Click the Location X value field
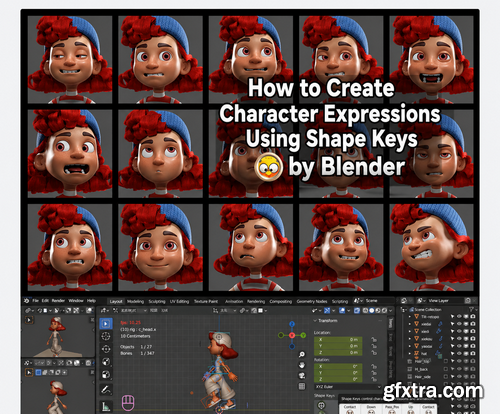The width and height of the screenshot is (500, 414). pos(338,340)
